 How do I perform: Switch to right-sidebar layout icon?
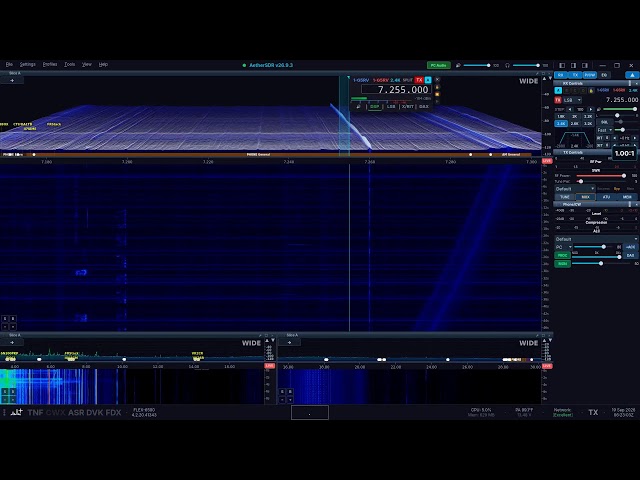click(585, 65)
